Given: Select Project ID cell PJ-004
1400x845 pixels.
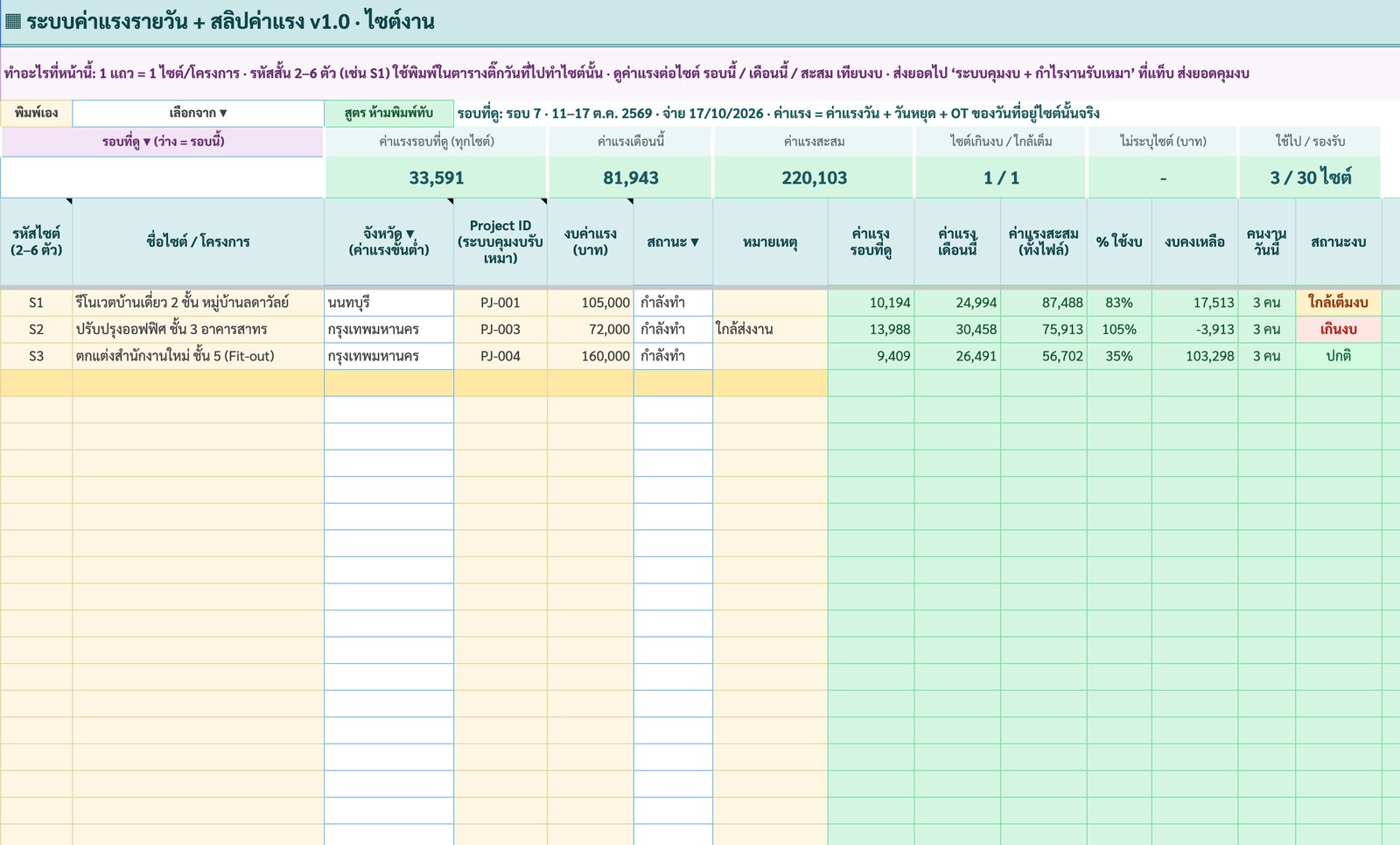Looking at the screenshot, I should coord(500,356).
